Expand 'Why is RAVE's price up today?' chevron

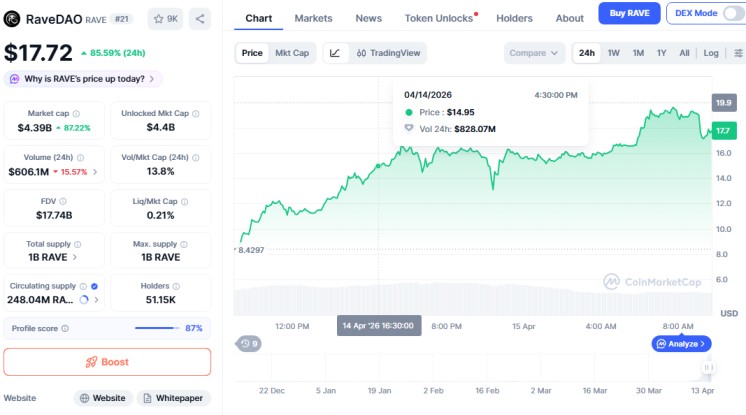(x=152, y=79)
